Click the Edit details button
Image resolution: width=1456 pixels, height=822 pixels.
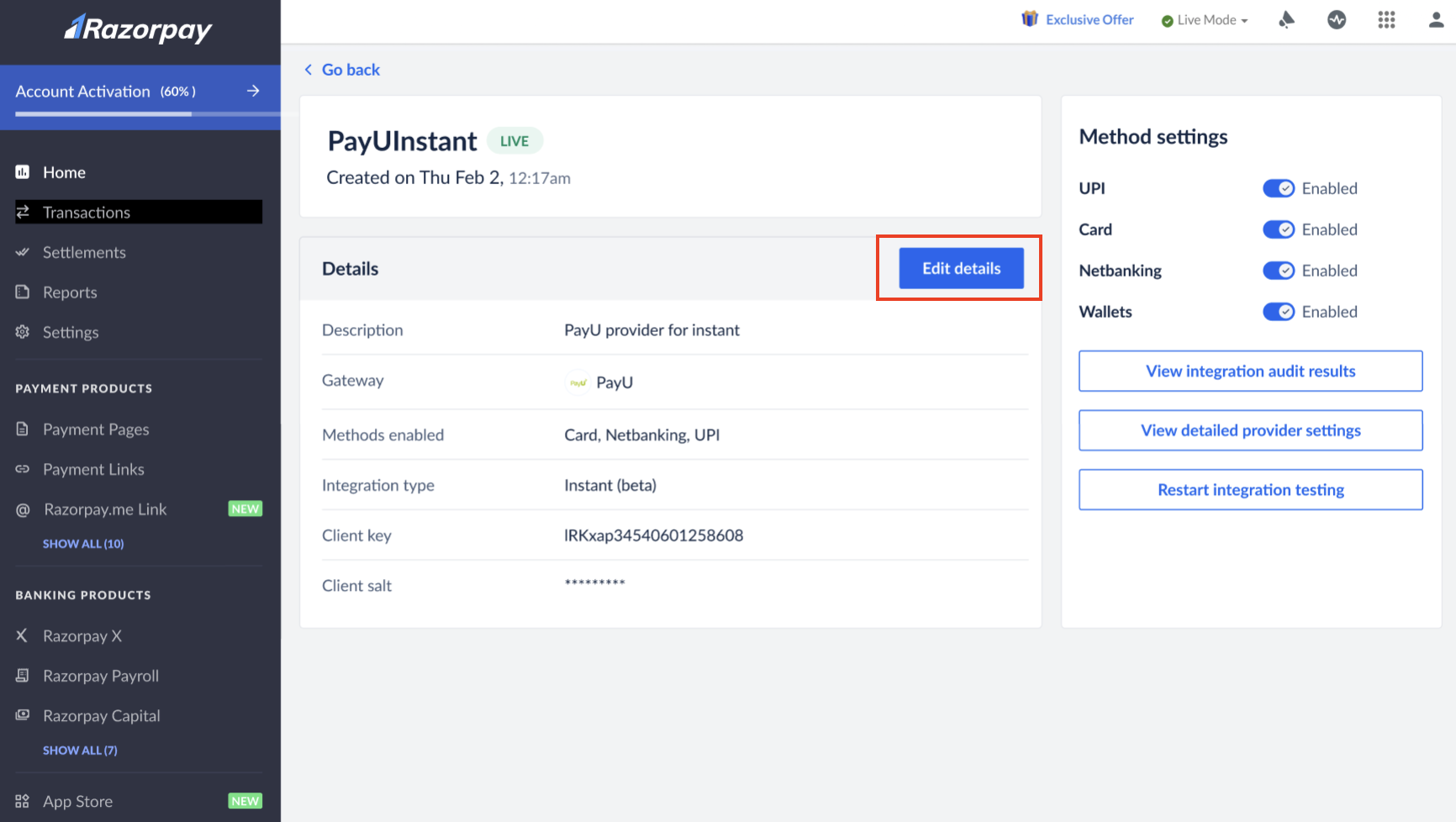[962, 268]
